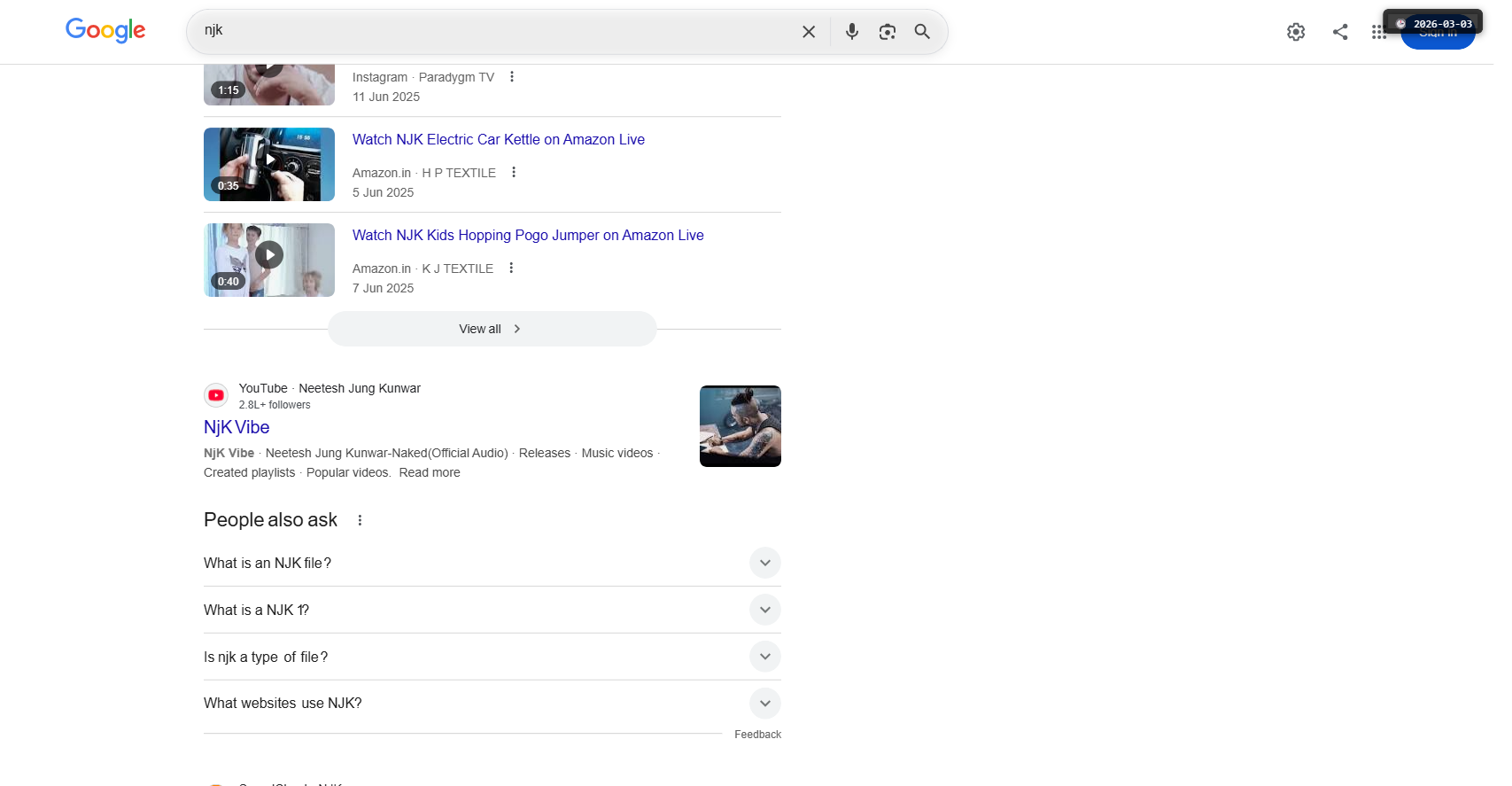Play Kids Hopping Pogo Jumper video thumbnail
The width and height of the screenshot is (1512, 786).
point(269,260)
